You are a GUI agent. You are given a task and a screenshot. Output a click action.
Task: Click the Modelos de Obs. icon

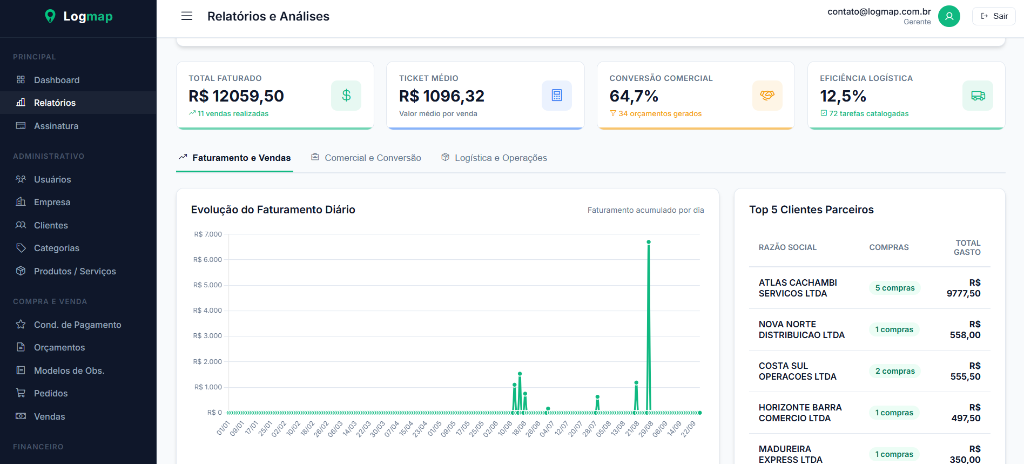21,370
